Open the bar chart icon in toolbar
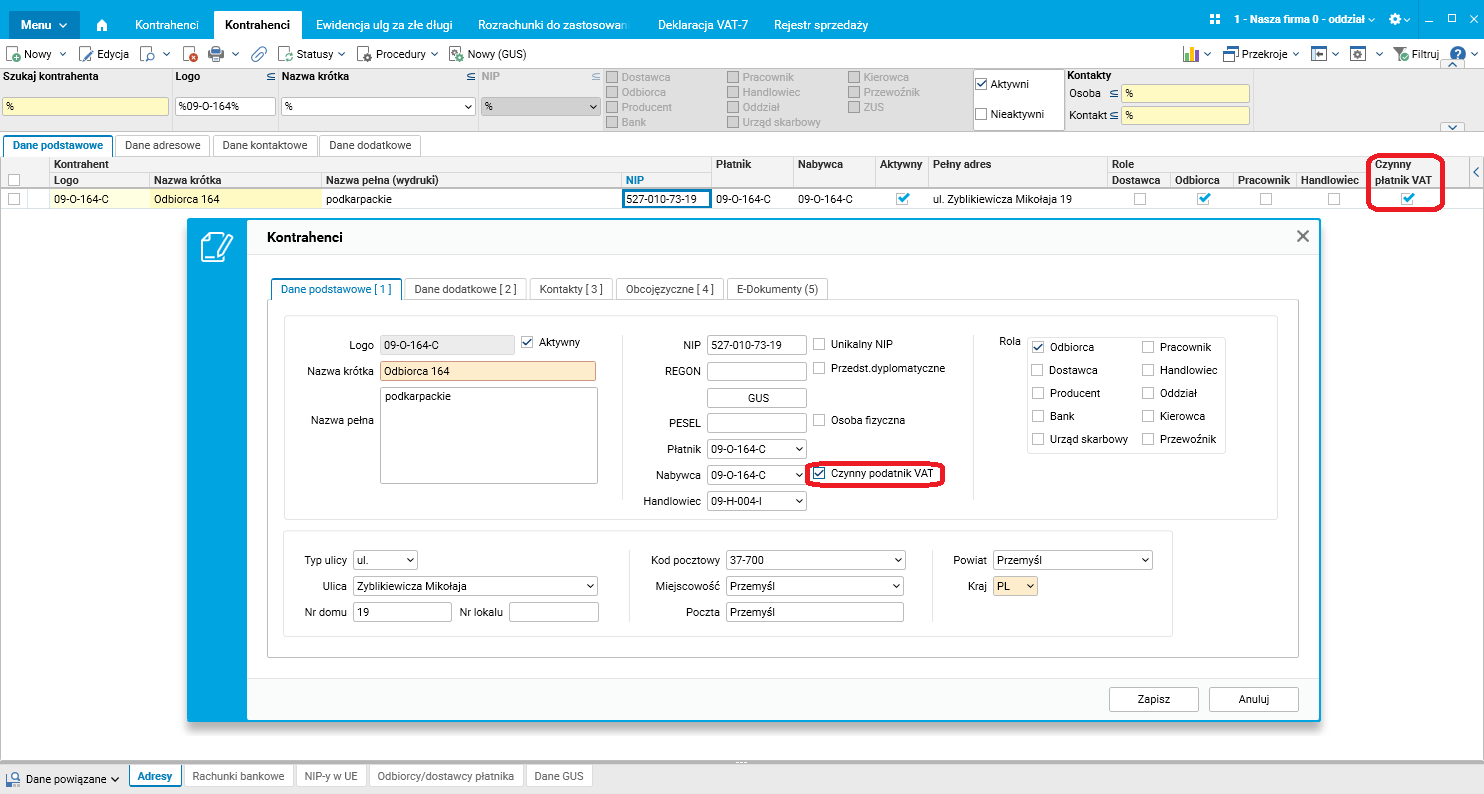Image resolution: width=1484 pixels, height=794 pixels. (x=1191, y=54)
